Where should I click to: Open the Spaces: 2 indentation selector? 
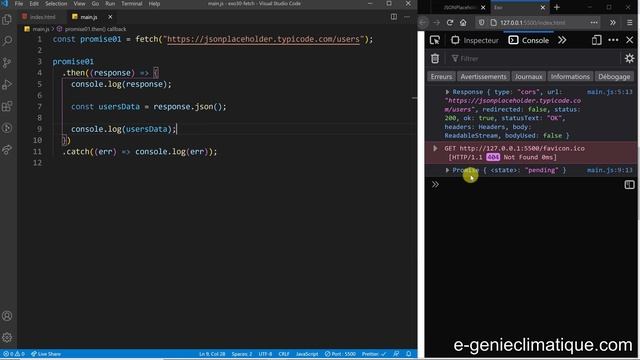tap(242, 354)
